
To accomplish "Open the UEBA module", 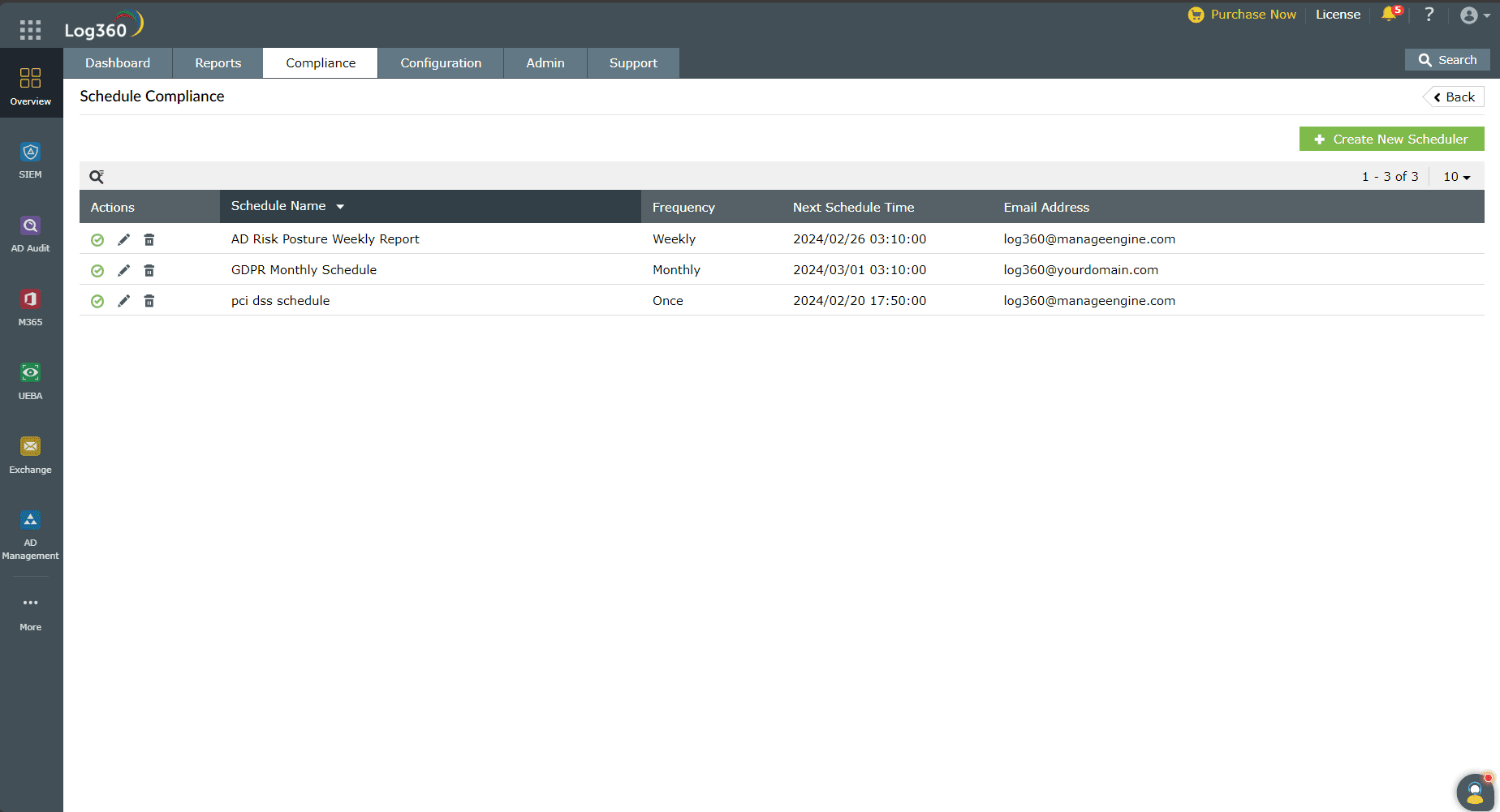I will tap(31, 381).
